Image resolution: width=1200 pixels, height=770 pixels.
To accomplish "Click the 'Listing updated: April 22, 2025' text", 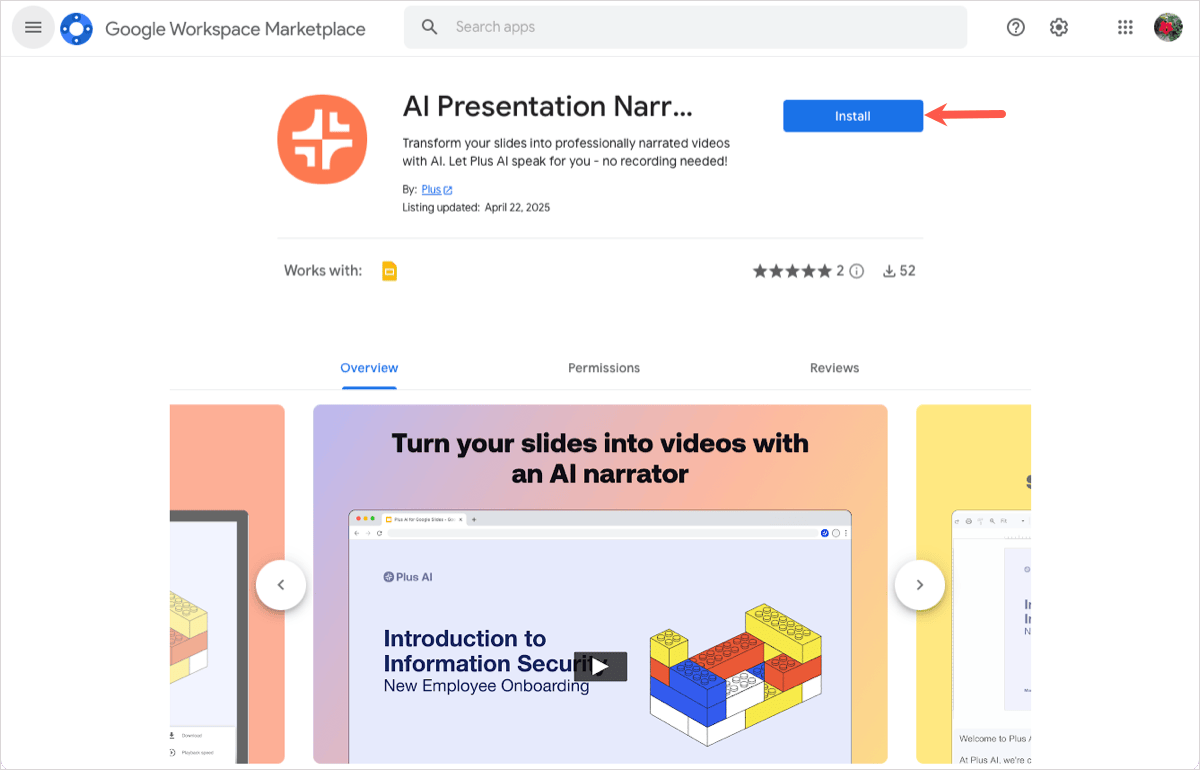I will point(476,208).
